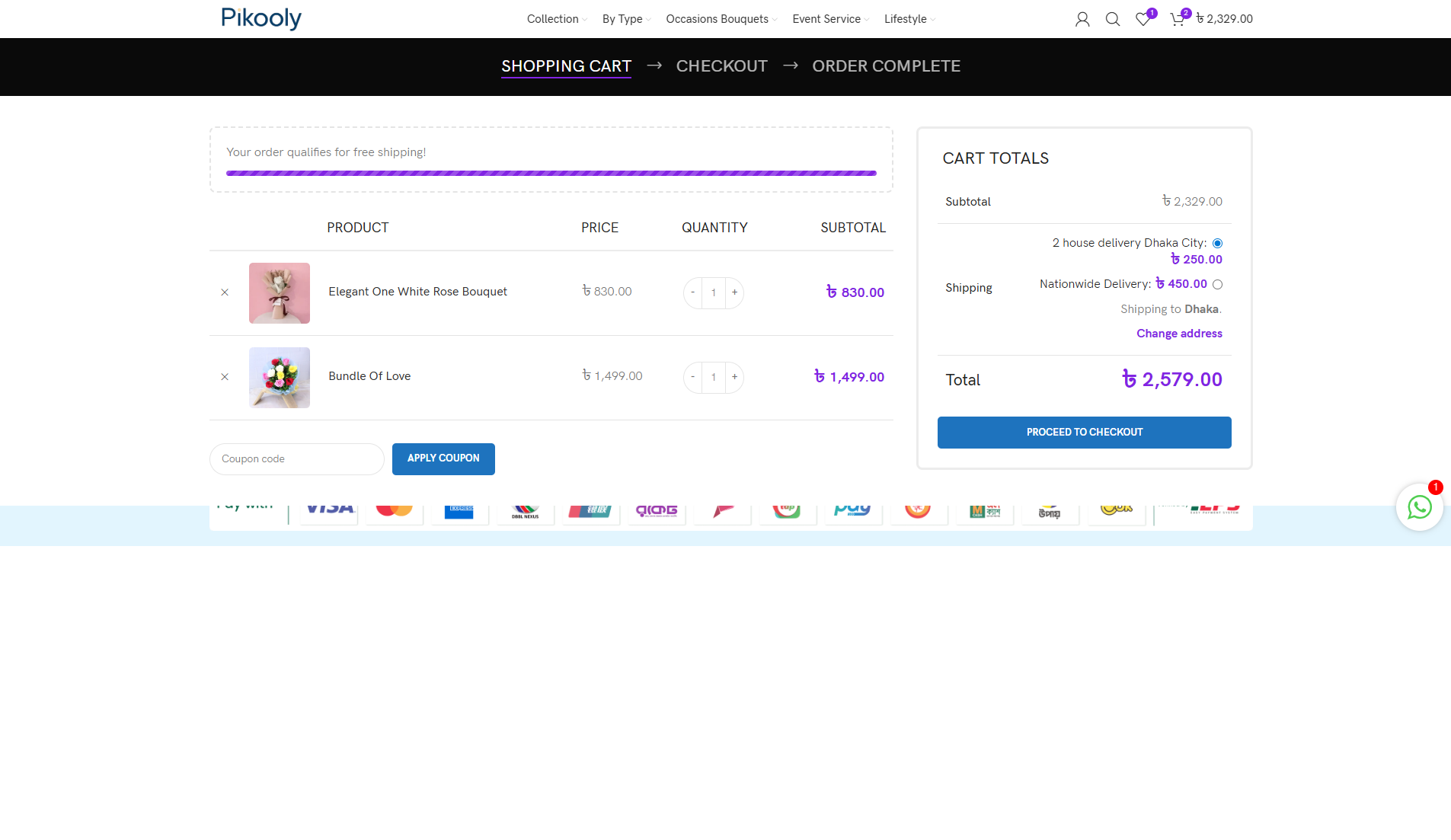Click quantity field for Bundle Of Love

(x=714, y=377)
